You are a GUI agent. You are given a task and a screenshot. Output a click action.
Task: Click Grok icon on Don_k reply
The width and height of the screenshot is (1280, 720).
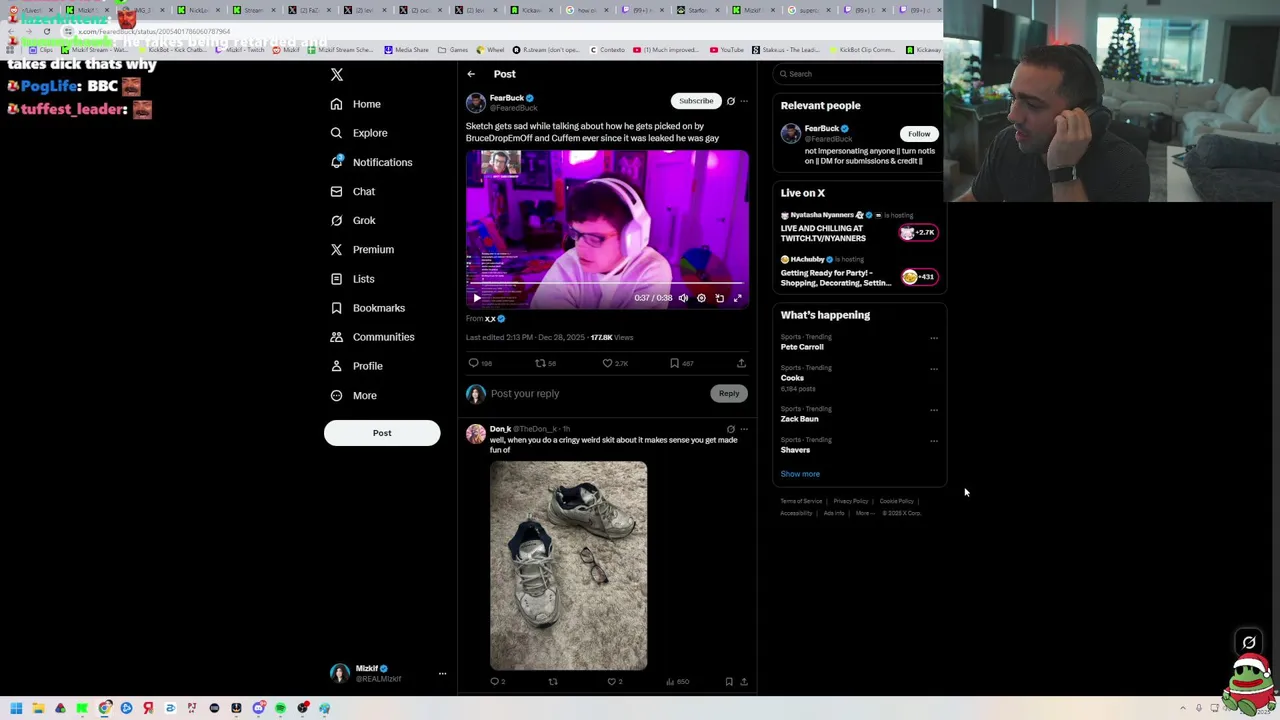730,429
